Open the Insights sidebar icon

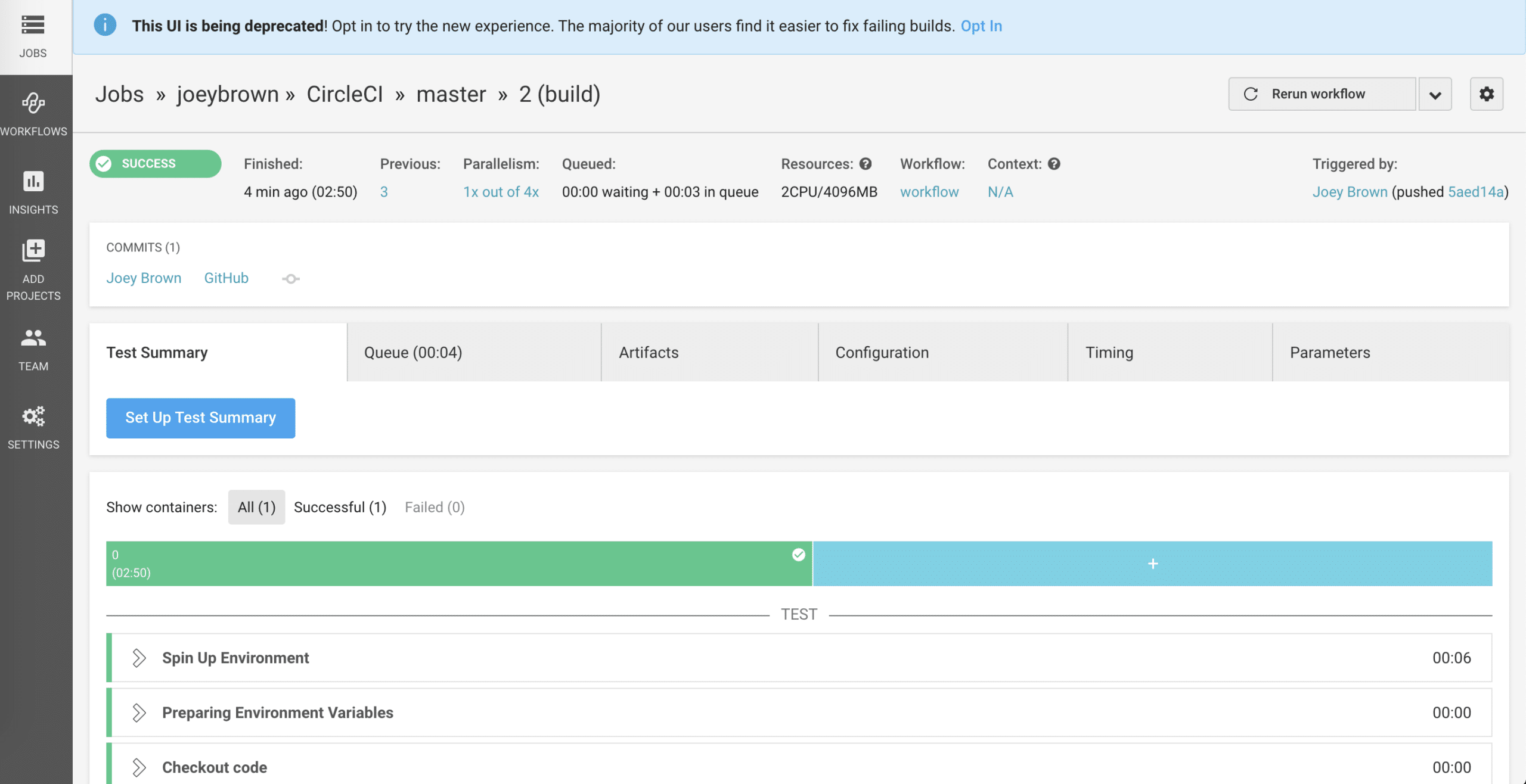point(33,182)
